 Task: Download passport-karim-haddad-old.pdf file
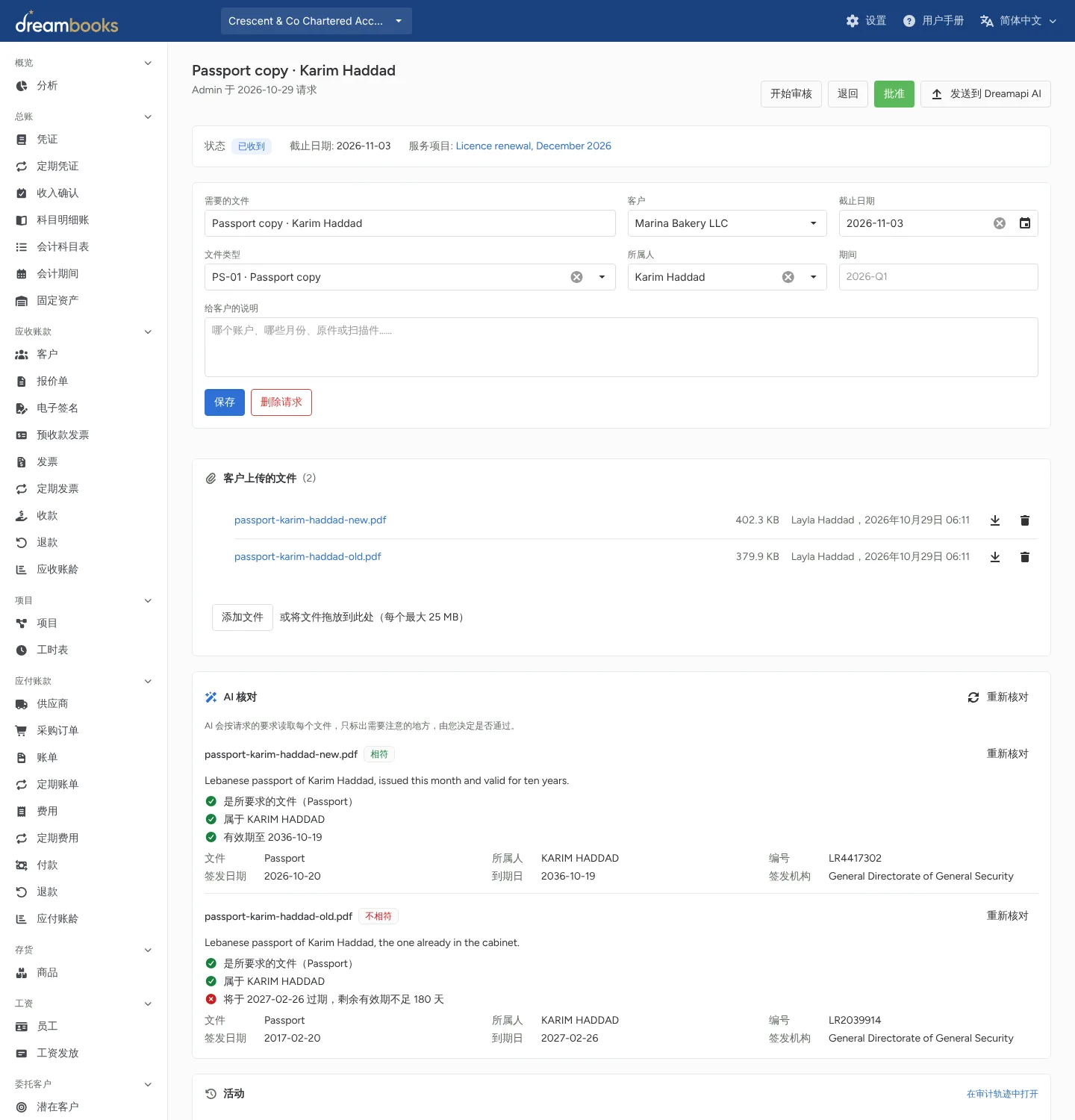[x=995, y=557]
